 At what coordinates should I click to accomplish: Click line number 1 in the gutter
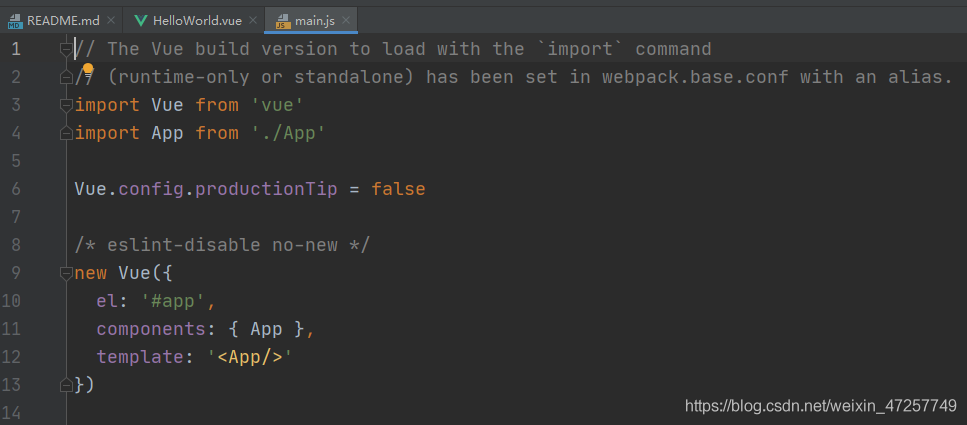coord(15,49)
